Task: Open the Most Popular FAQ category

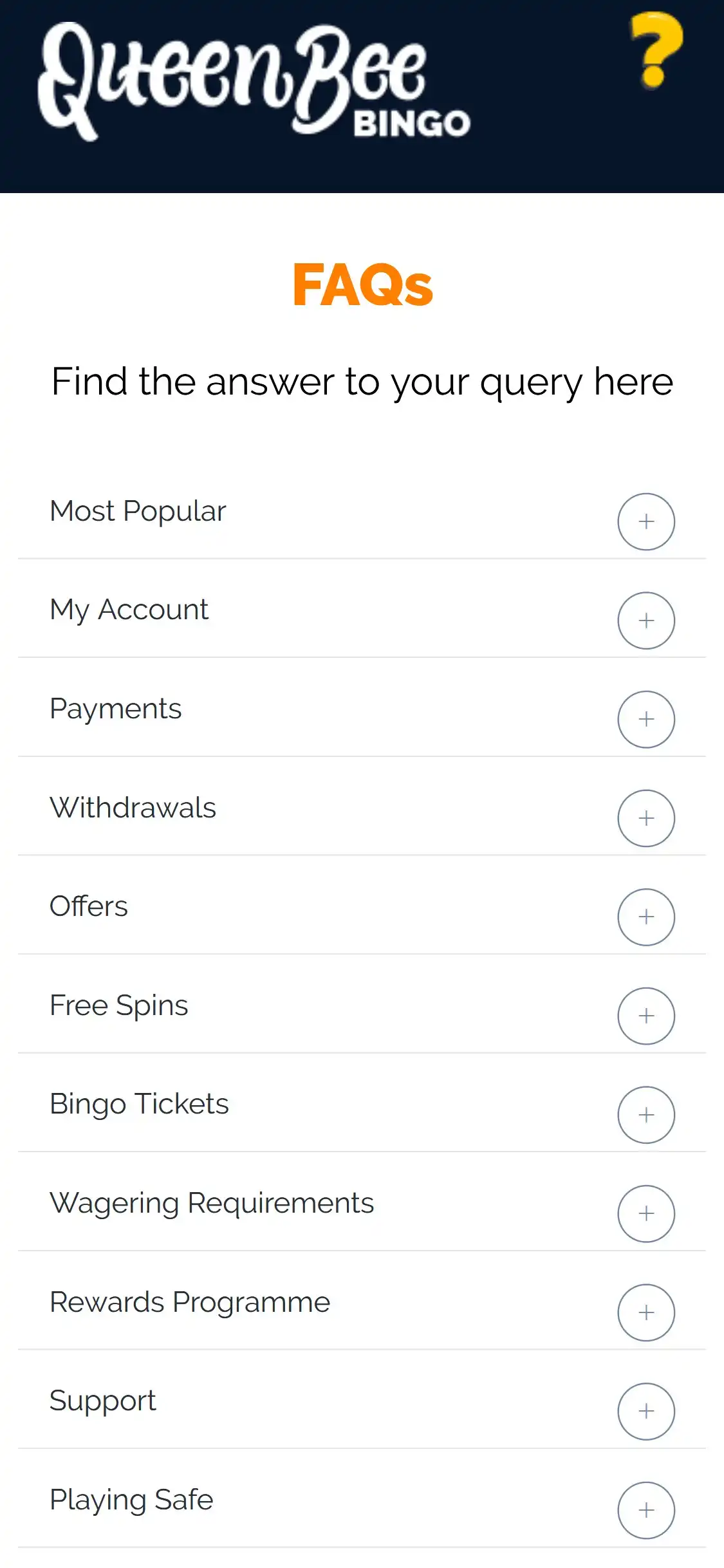Action: coord(138,512)
